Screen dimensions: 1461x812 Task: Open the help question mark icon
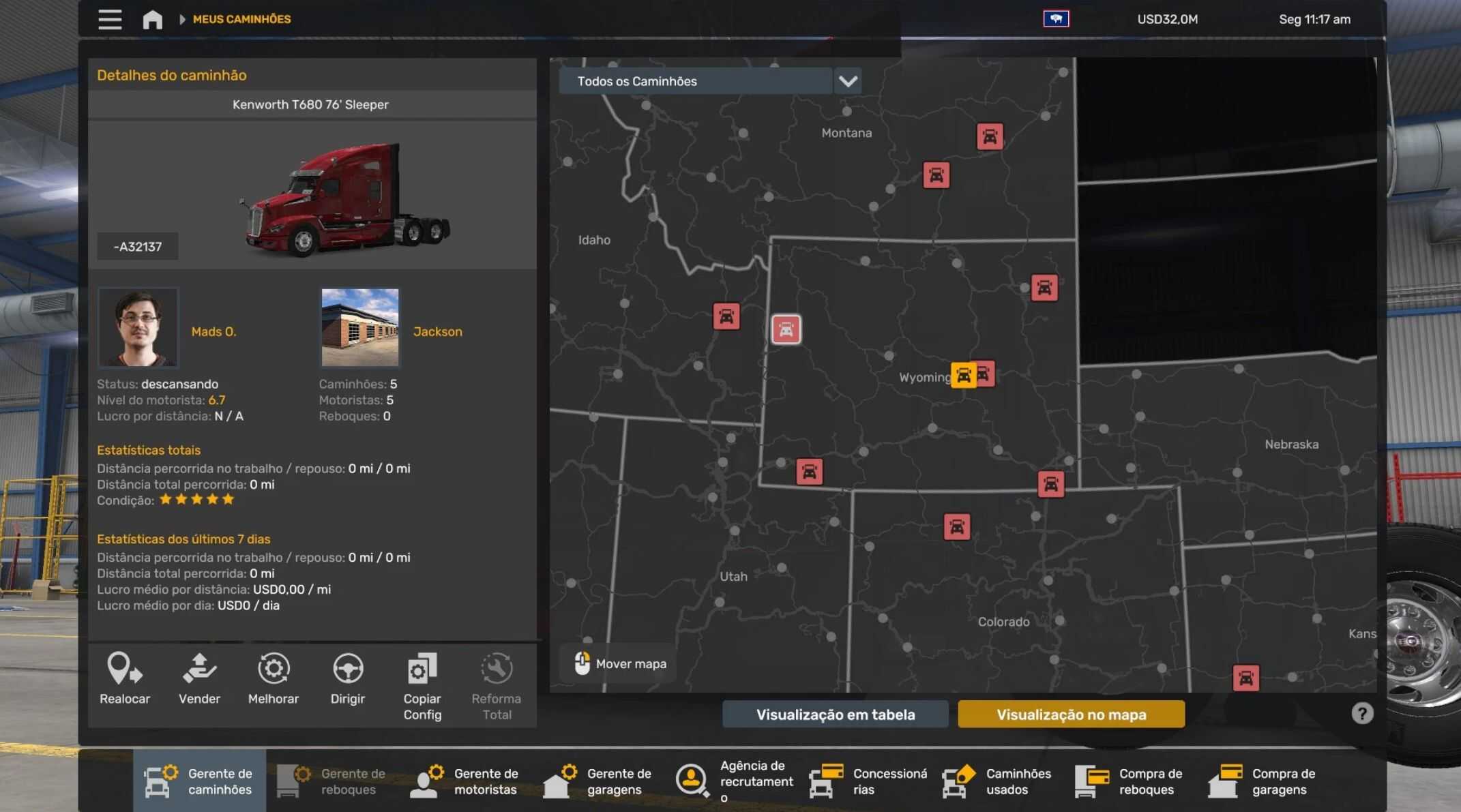coord(1362,713)
